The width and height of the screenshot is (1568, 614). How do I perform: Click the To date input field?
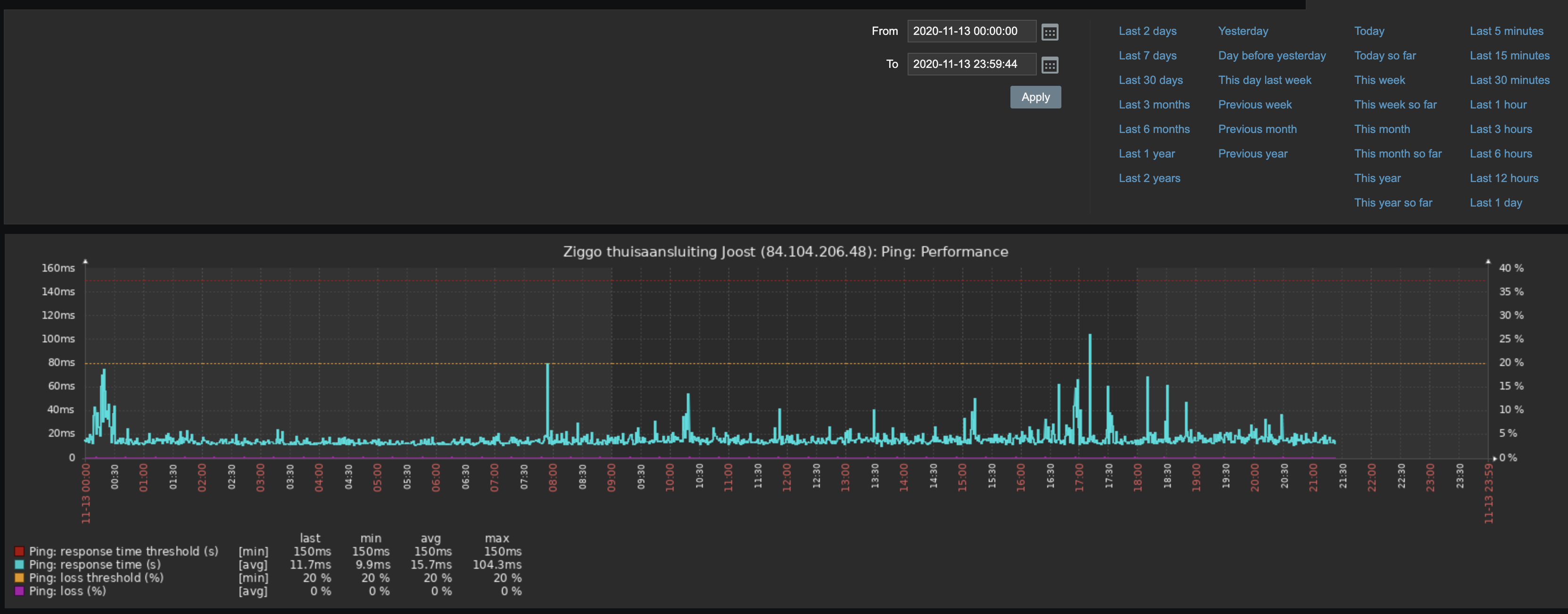pyautogui.click(x=971, y=64)
